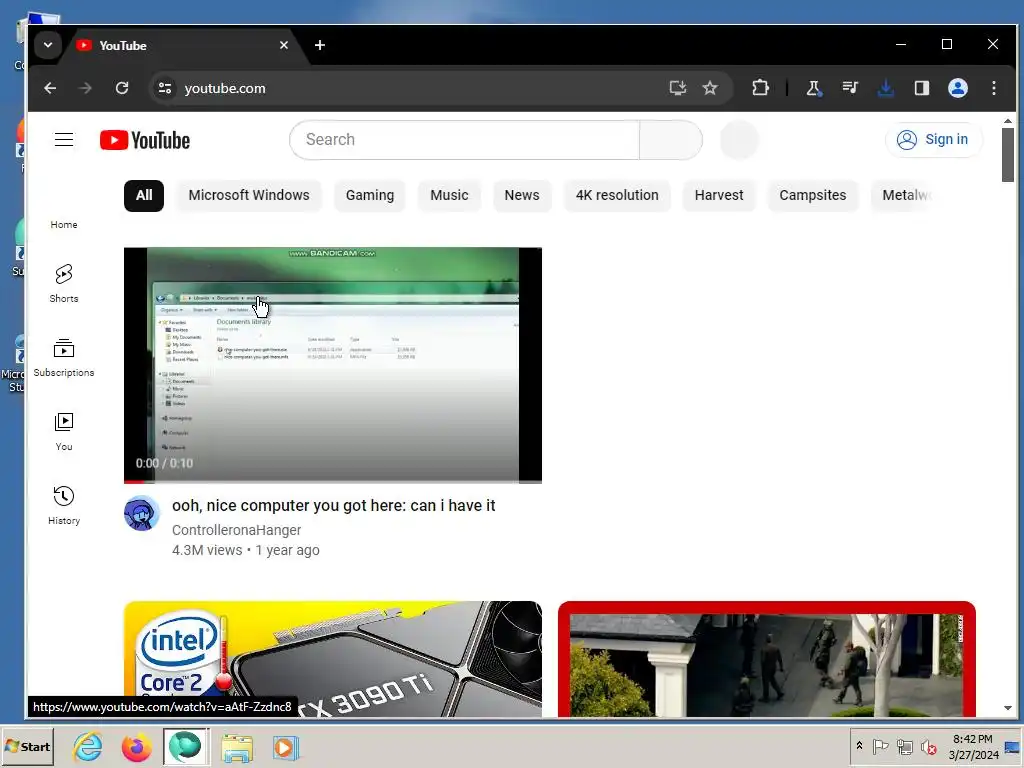Viewport: 1024px width, 768px height.
Task: Open Windows Explorer folder on taskbar
Action: point(237,748)
